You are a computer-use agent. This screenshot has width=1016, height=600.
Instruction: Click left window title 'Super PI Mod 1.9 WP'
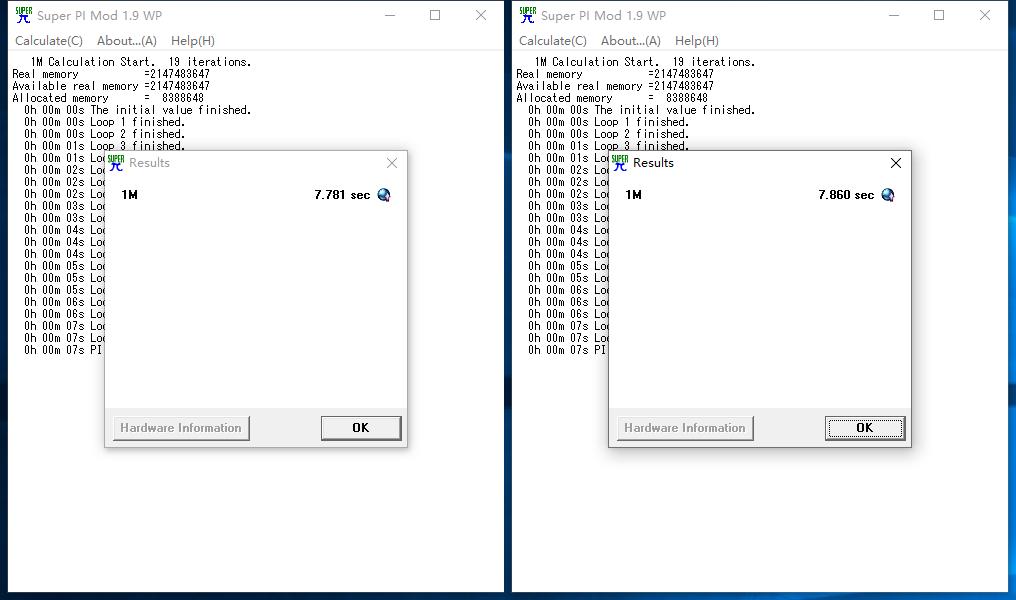click(100, 16)
